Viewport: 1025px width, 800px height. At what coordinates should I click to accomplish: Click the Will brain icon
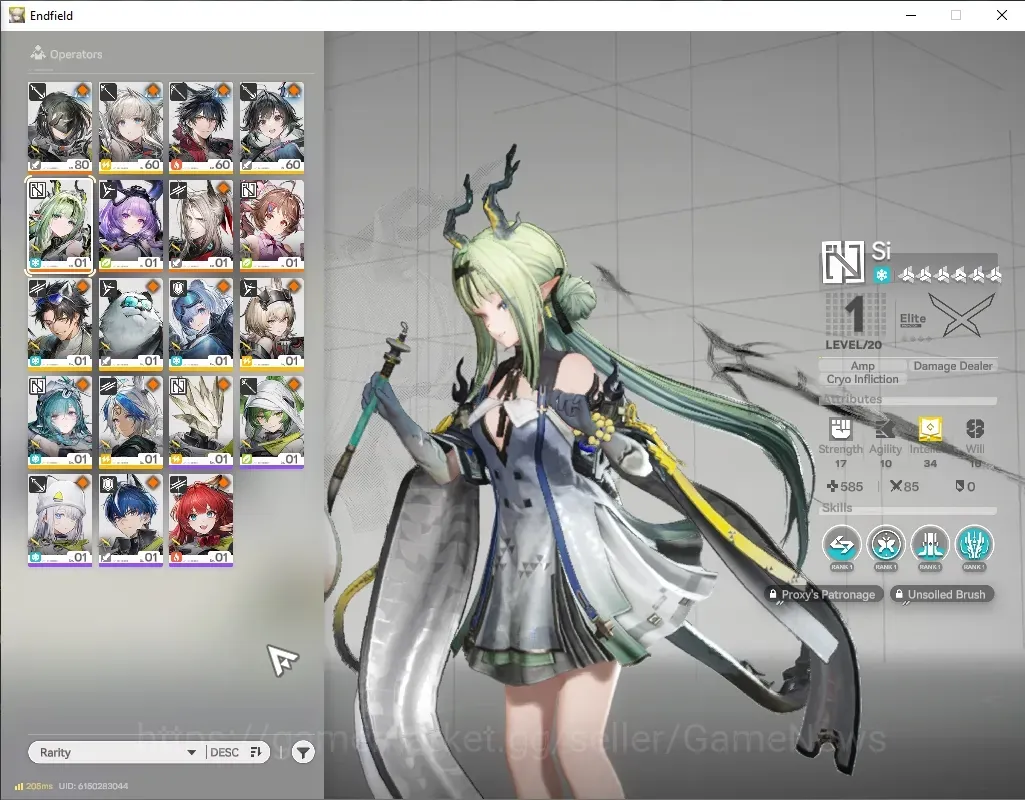(975, 429)
